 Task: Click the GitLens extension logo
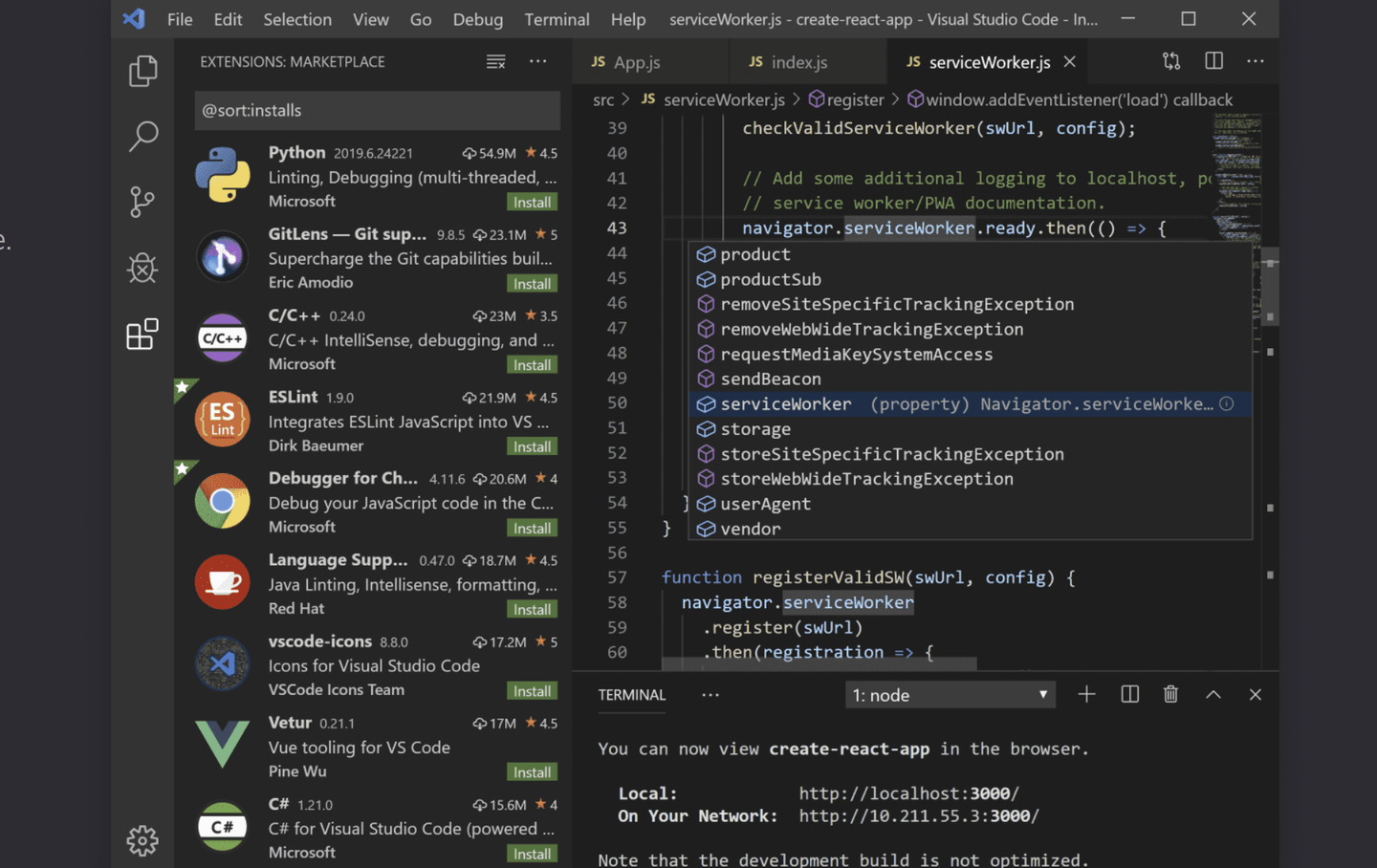pos(223,256)
